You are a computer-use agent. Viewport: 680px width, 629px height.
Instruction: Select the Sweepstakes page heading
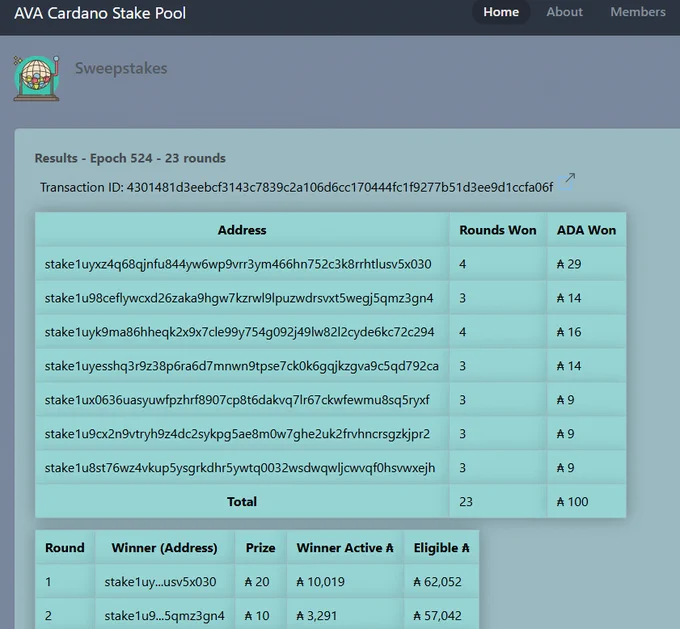coord(121,68)
